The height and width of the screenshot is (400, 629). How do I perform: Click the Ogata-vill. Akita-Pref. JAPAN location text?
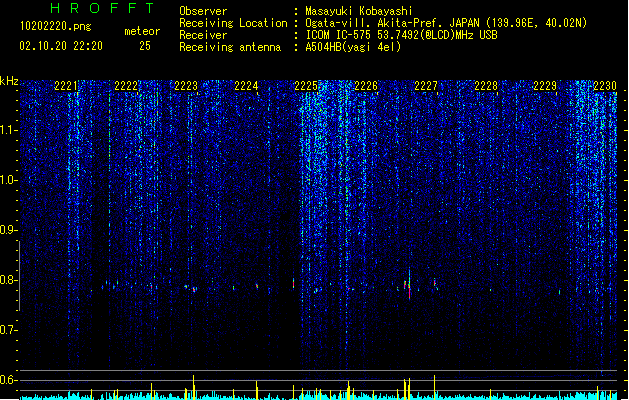[x=446, y=23]
